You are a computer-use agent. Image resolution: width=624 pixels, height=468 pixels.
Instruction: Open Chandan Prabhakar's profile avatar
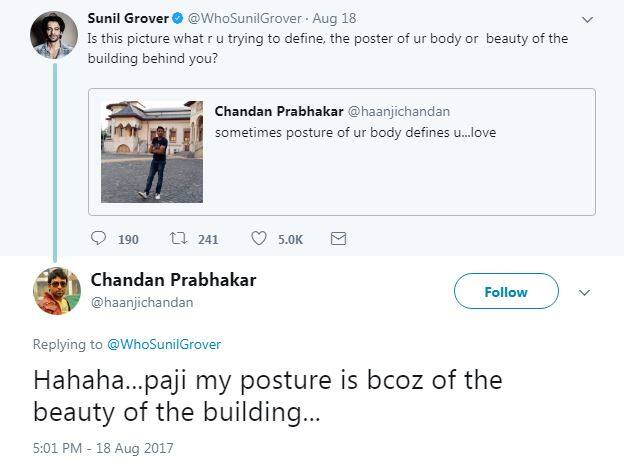pyautogui.click(x=57, y=291)
